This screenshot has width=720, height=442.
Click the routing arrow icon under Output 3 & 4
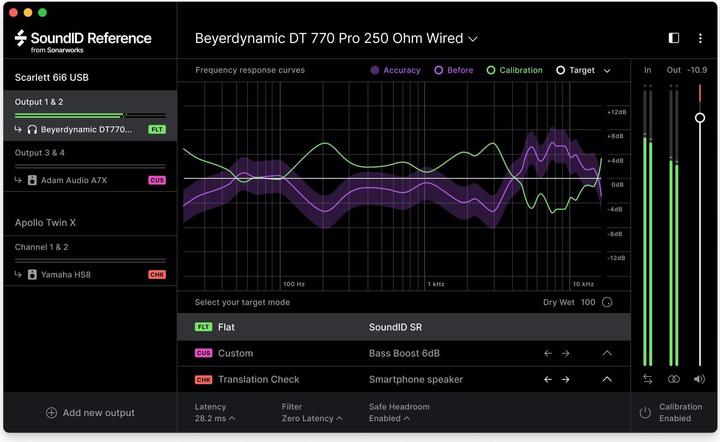18,180
